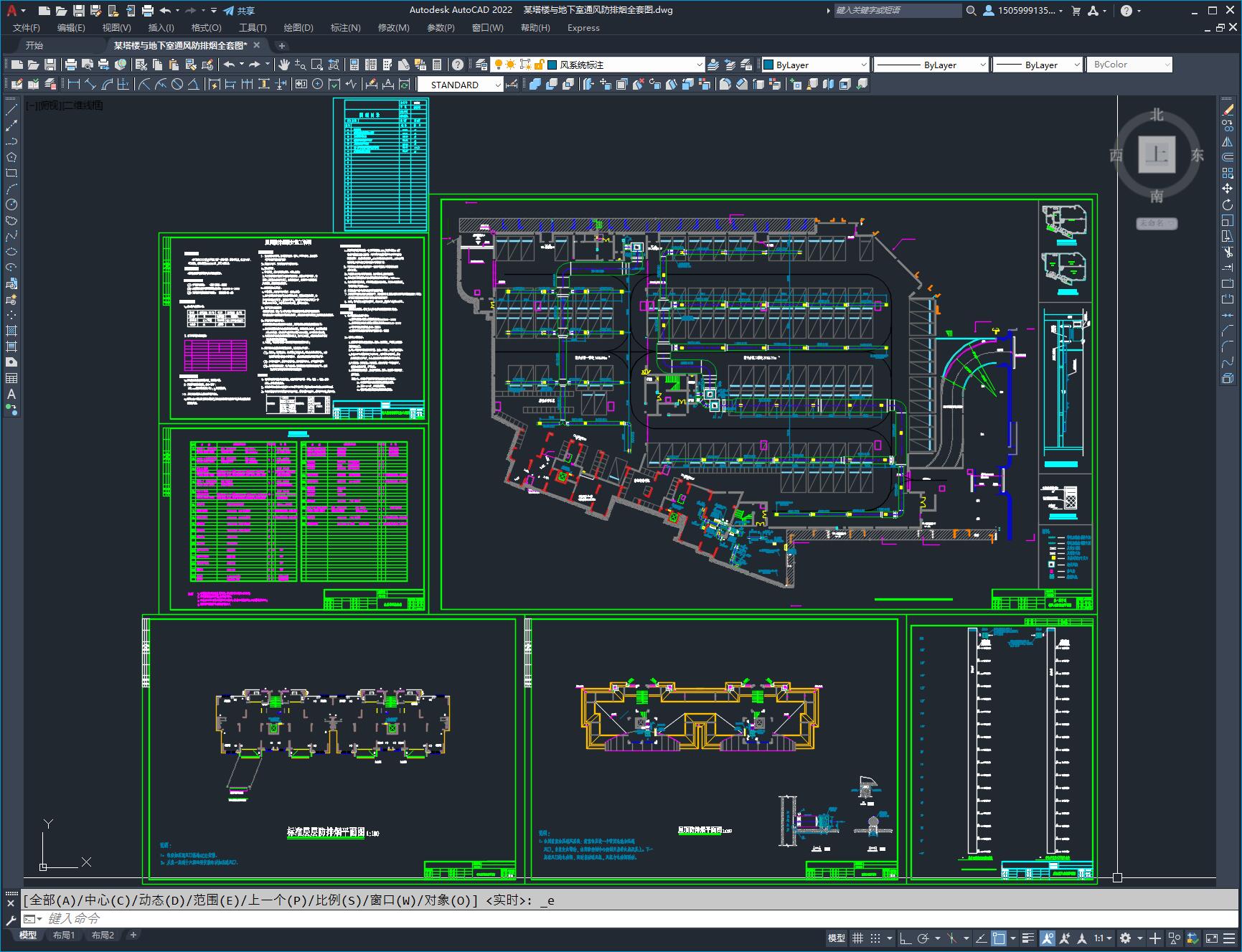Click the Pan hand tool icon
This screenshot has width=1242, height=952.
pyautogui.click(x=284, y=65)
